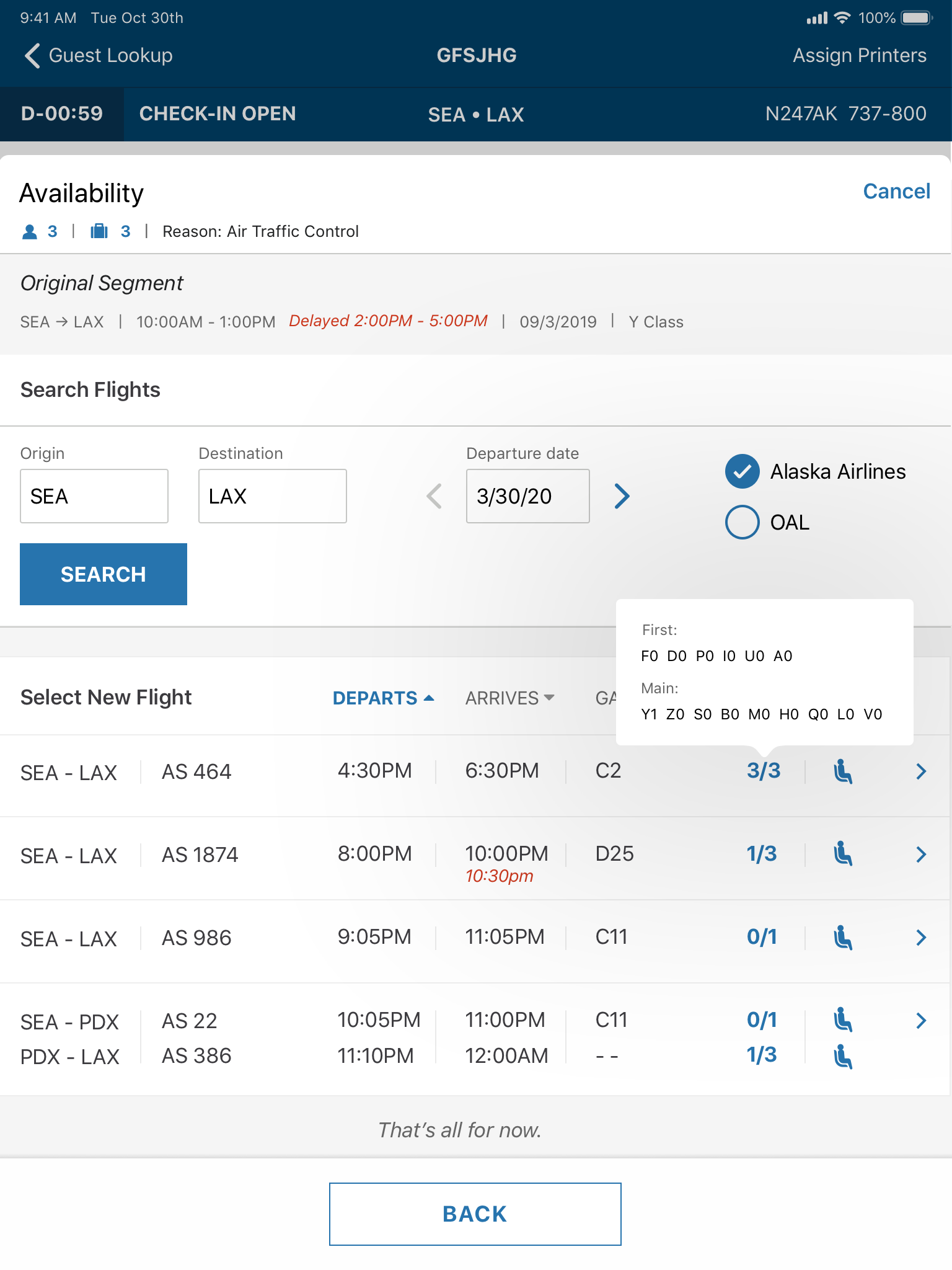Expand AS 464 flight row chevron
The image size is (952, 1270).
tap(921, 771)
